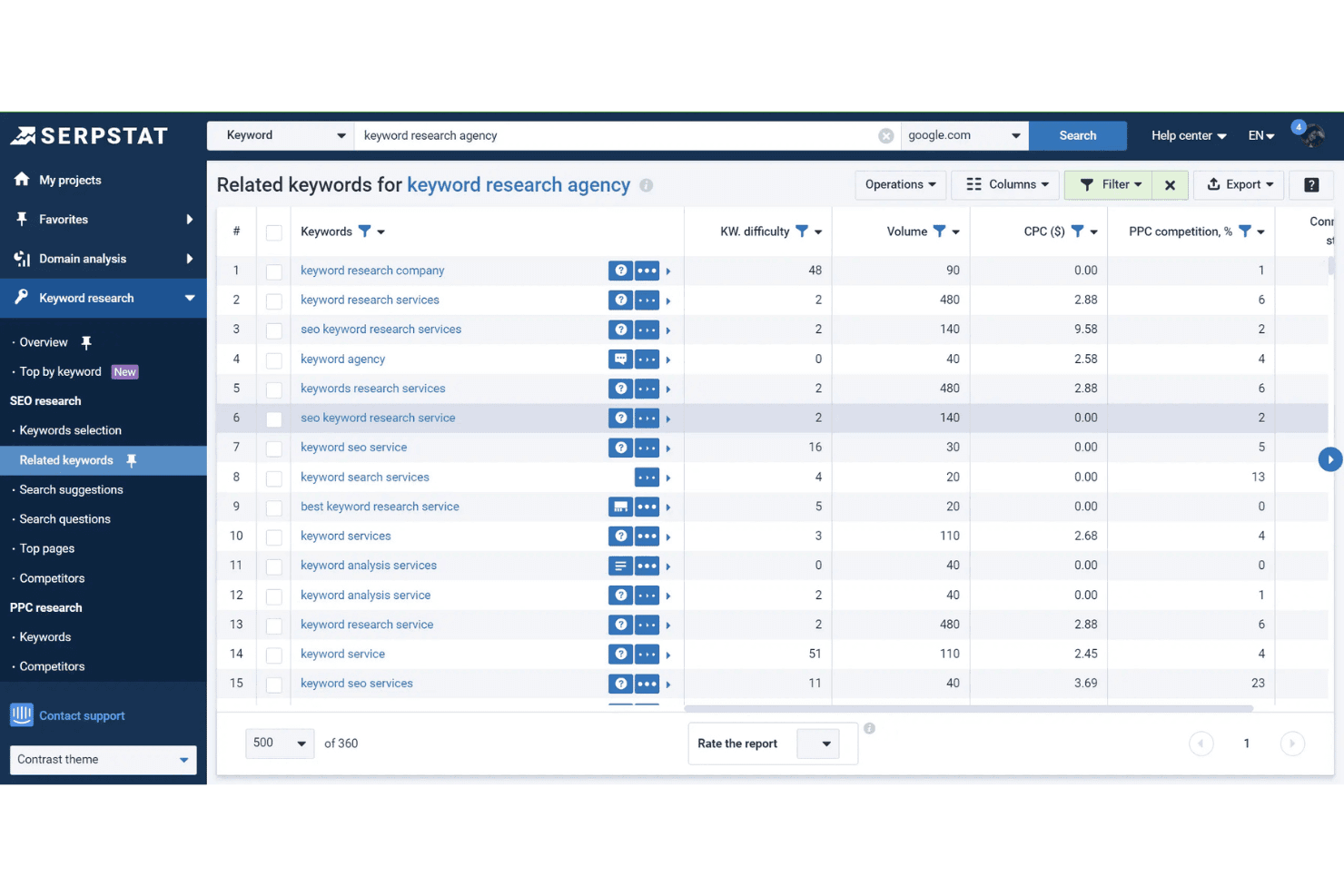Select checkbox for keyword seo services
1344x896 pixels.
[x=273, y=684]
